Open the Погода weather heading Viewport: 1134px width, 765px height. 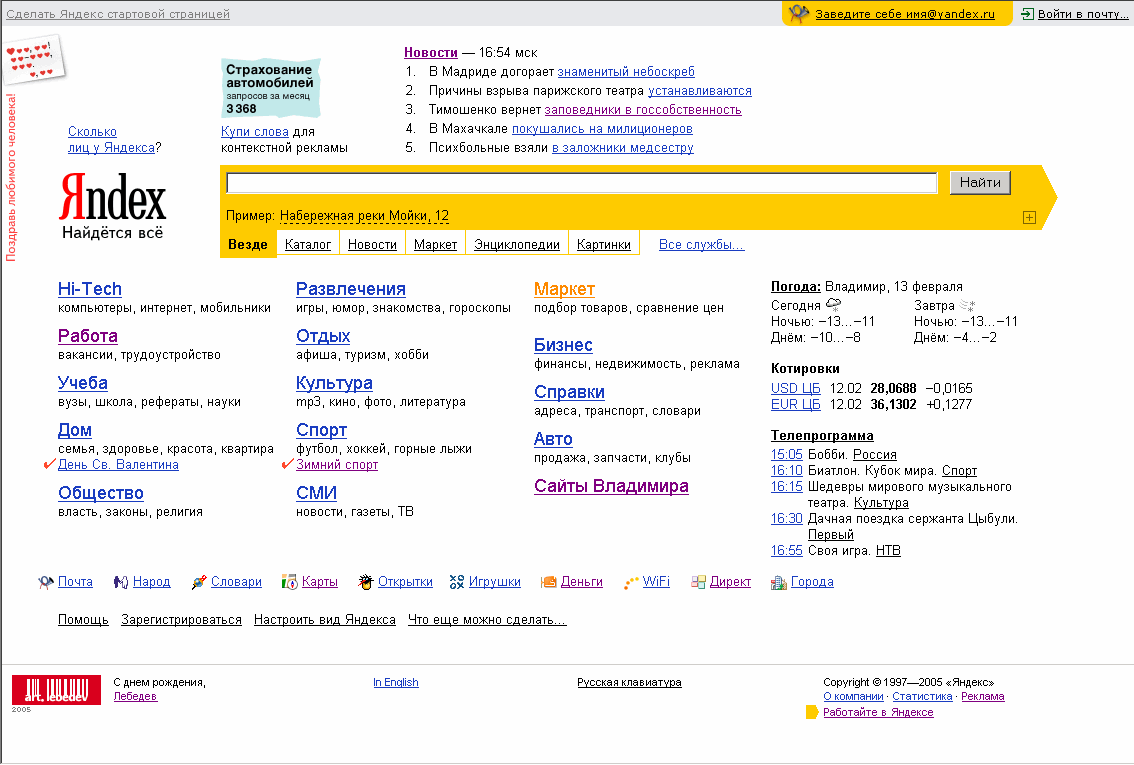click(x=796, y=286)
